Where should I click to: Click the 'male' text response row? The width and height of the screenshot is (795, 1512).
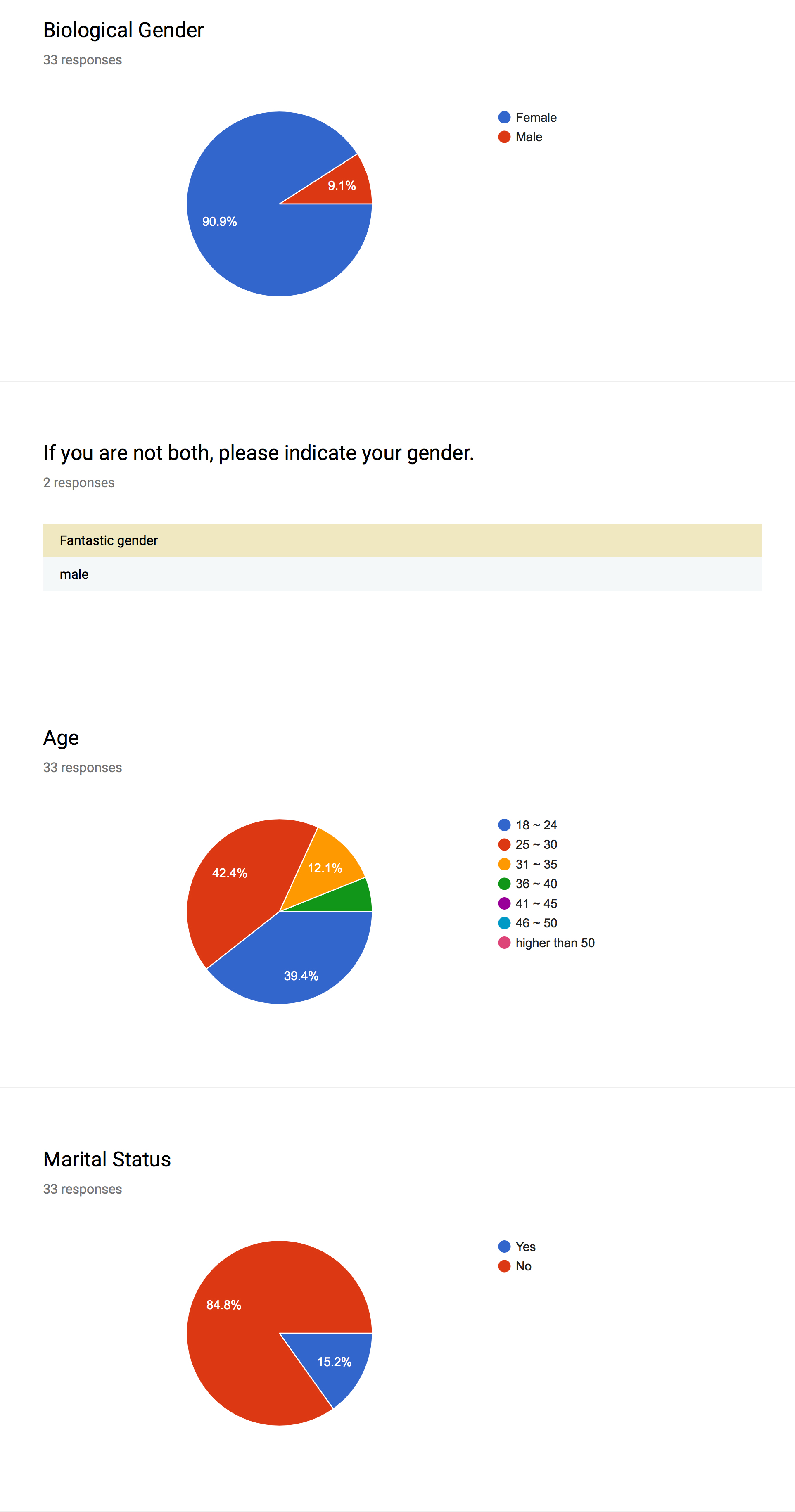point(402,574)
